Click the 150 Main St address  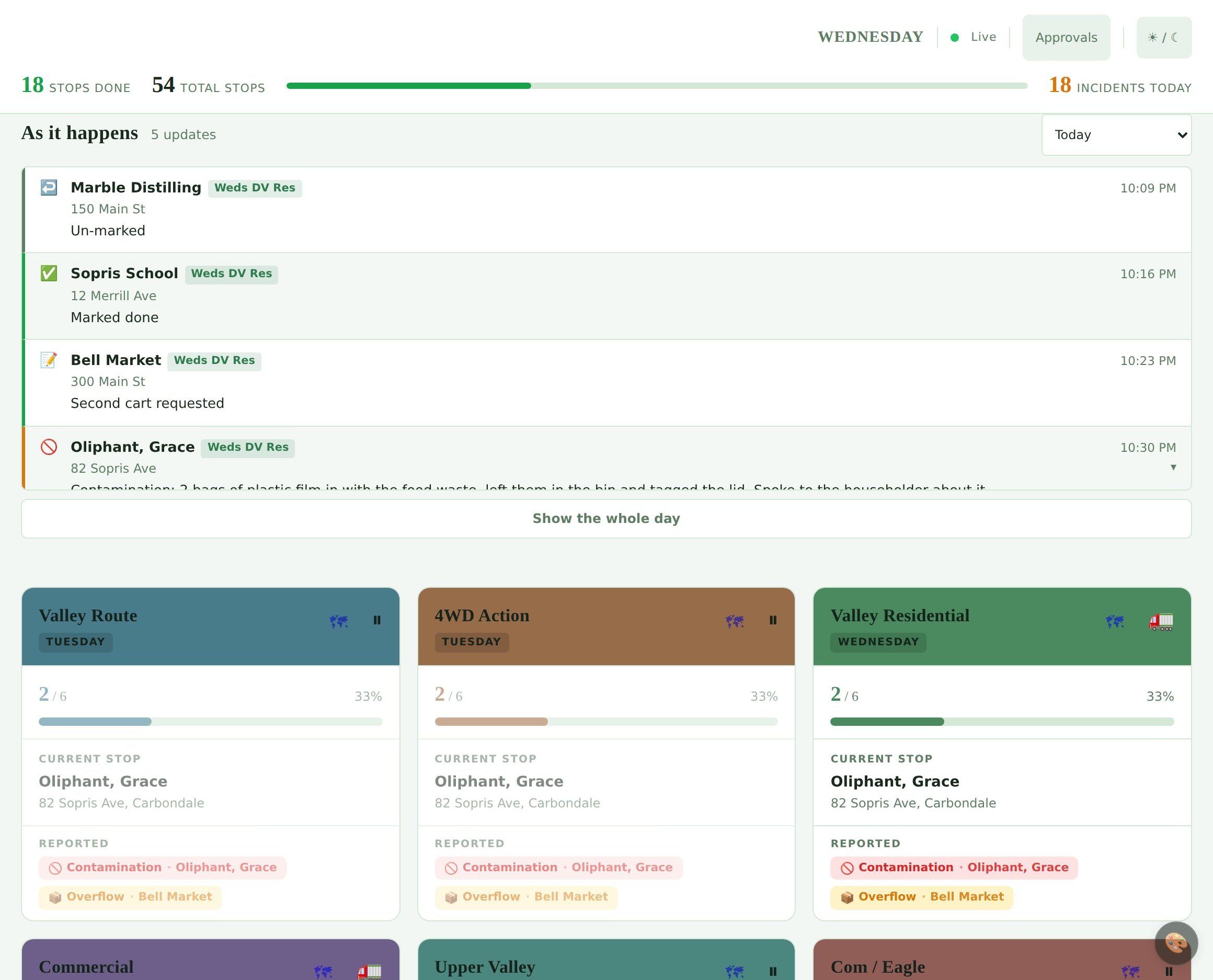tap(108, 209)
